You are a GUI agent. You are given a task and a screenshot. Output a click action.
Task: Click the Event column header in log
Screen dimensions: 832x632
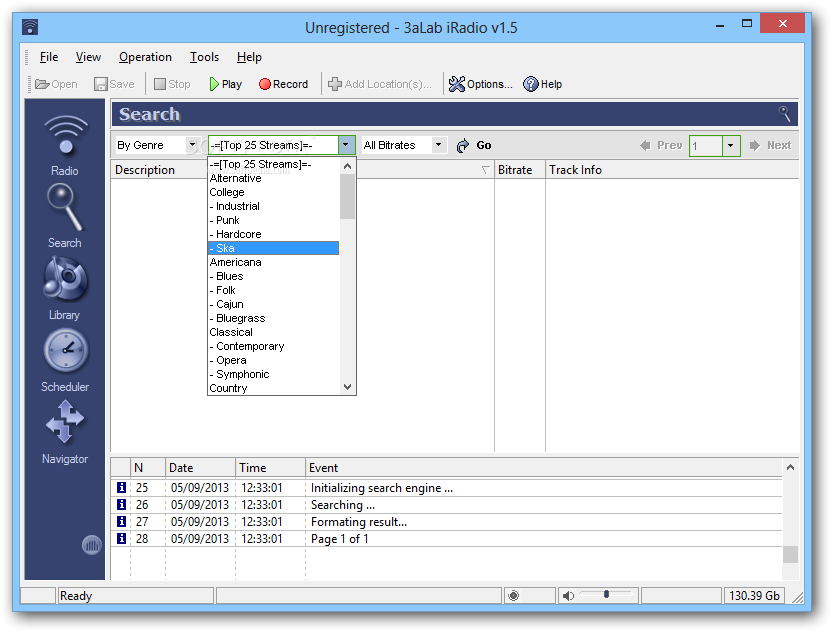[544, 467]
